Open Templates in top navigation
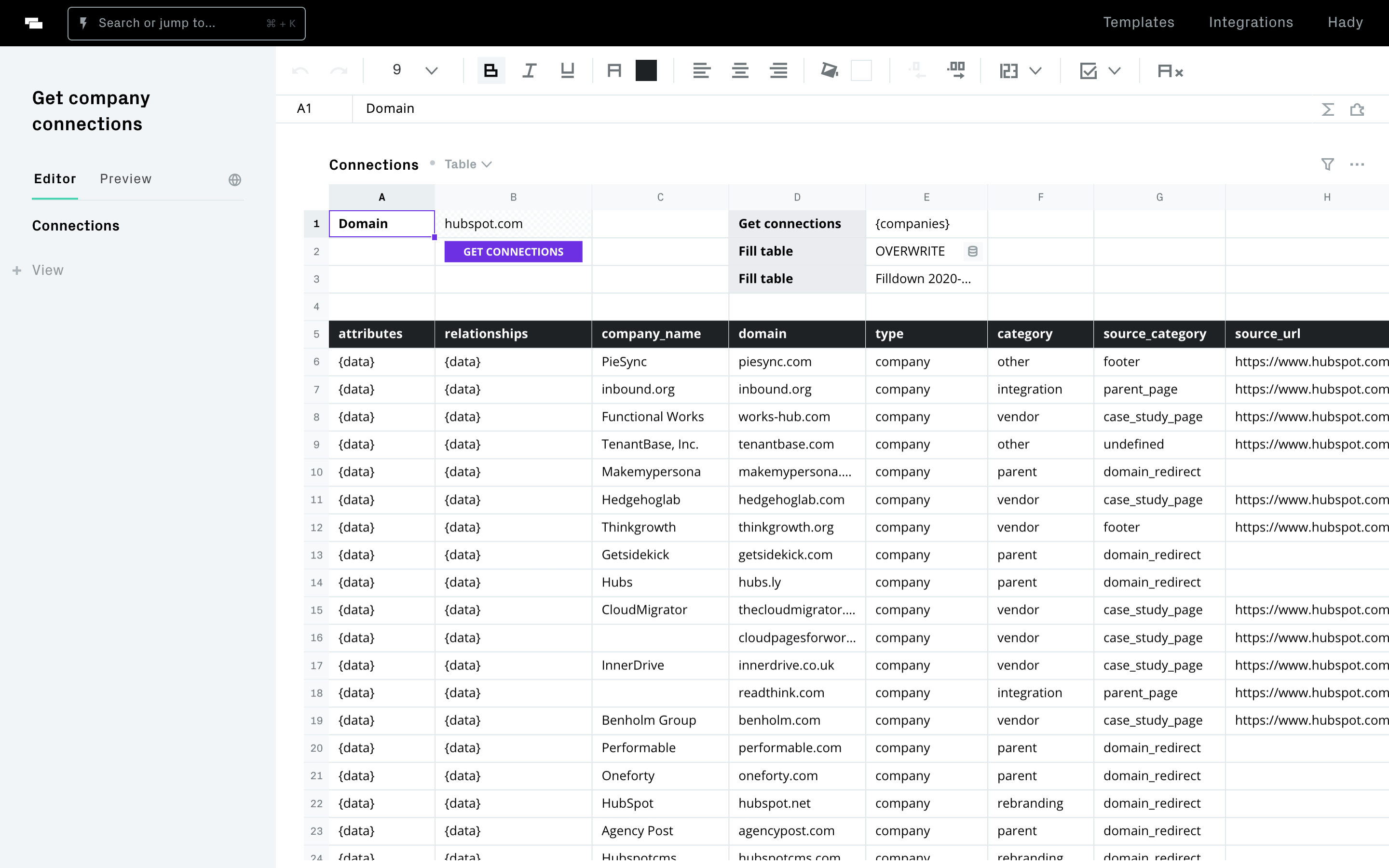 pos(1139,22)
